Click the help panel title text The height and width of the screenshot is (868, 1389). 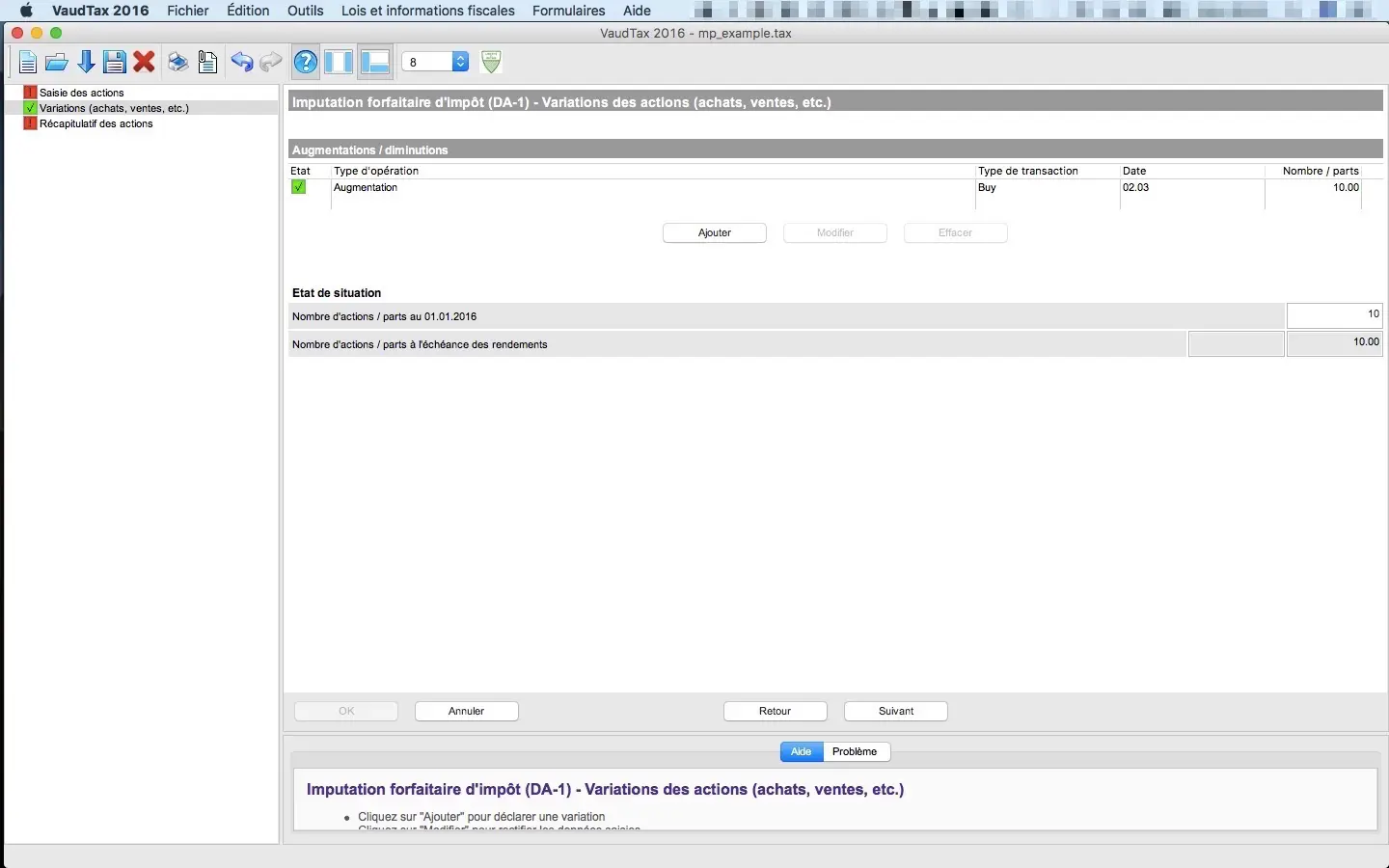[605, 789]
